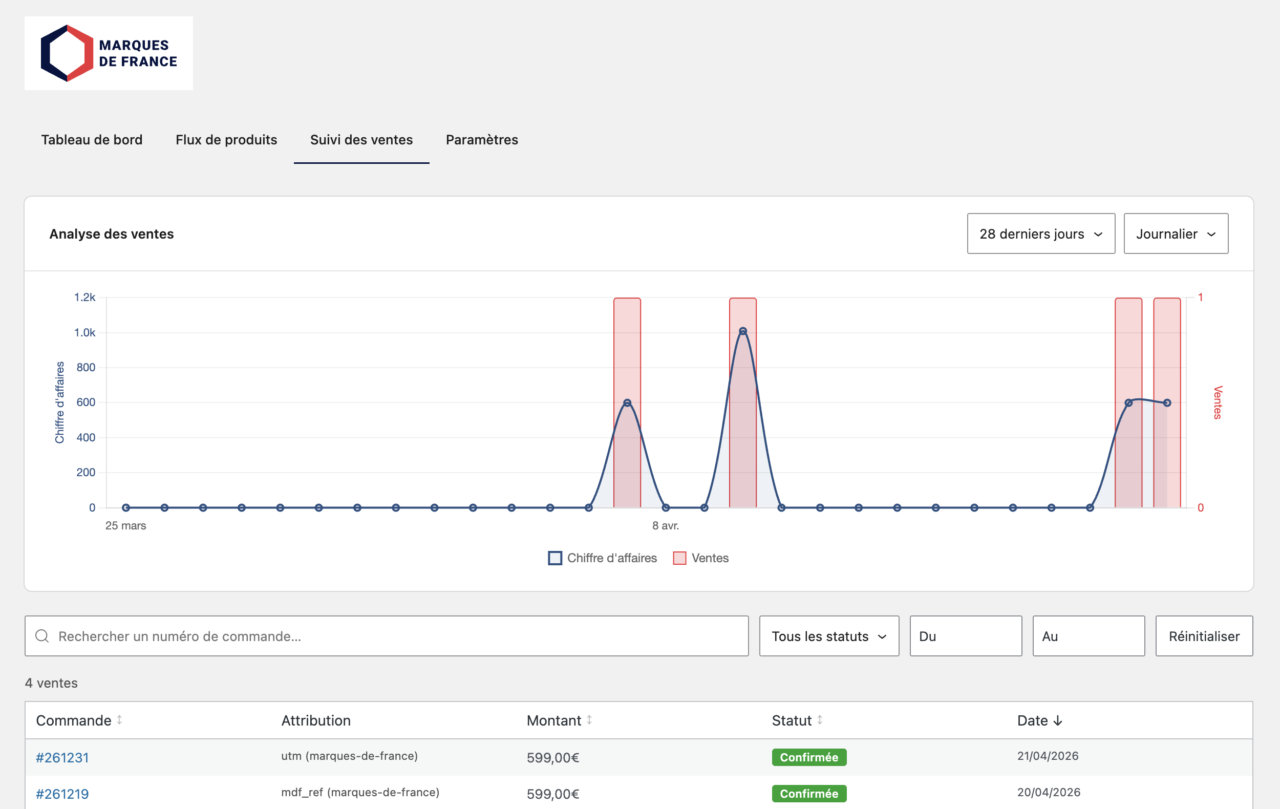Open the 28 derniers jours dropdown
1280x809 pixels.
(x=1041, y=234)
